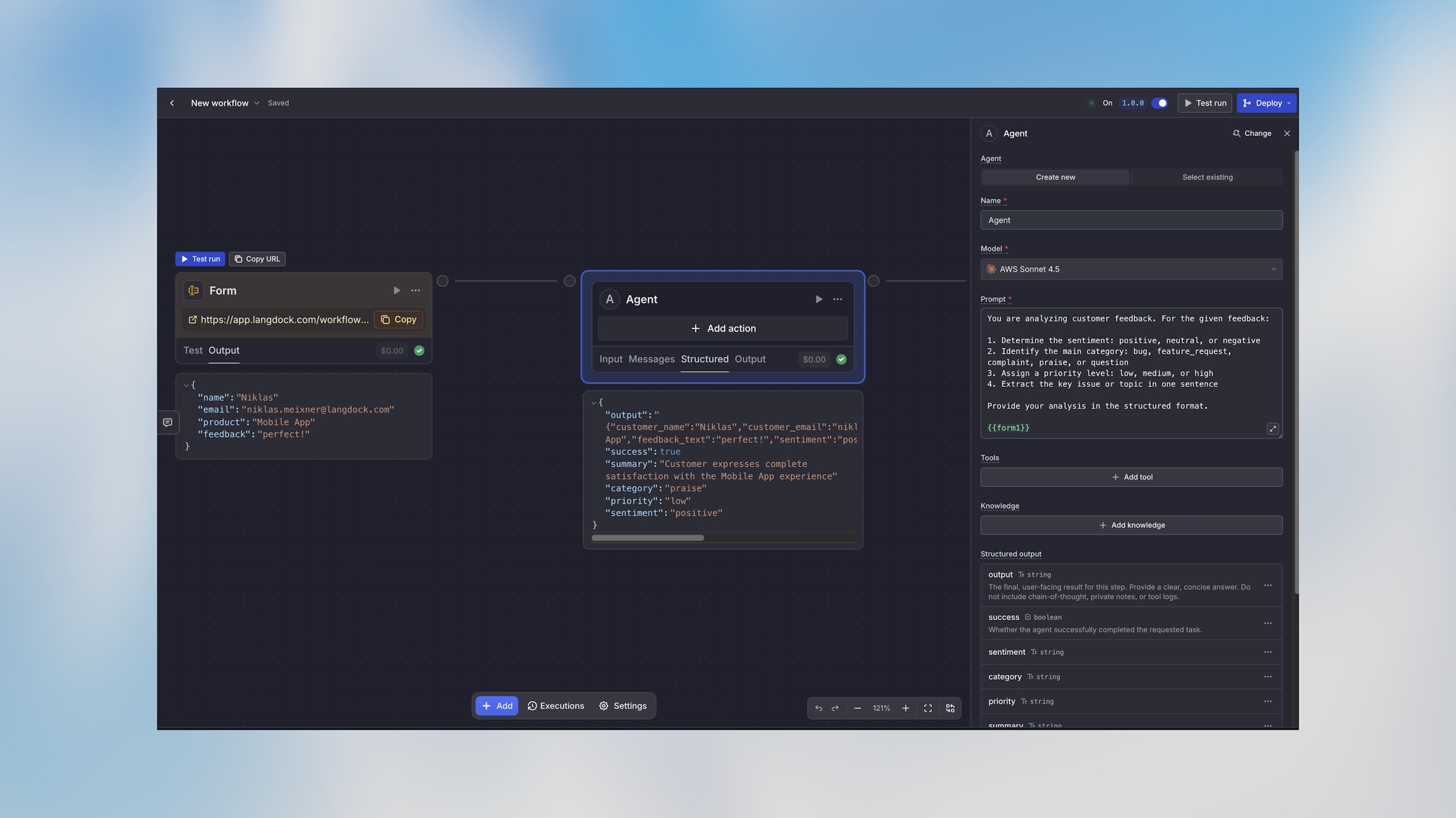1456x818 pixels.
Task: Toggle the workflow On switch
Action: (1159, 103)
